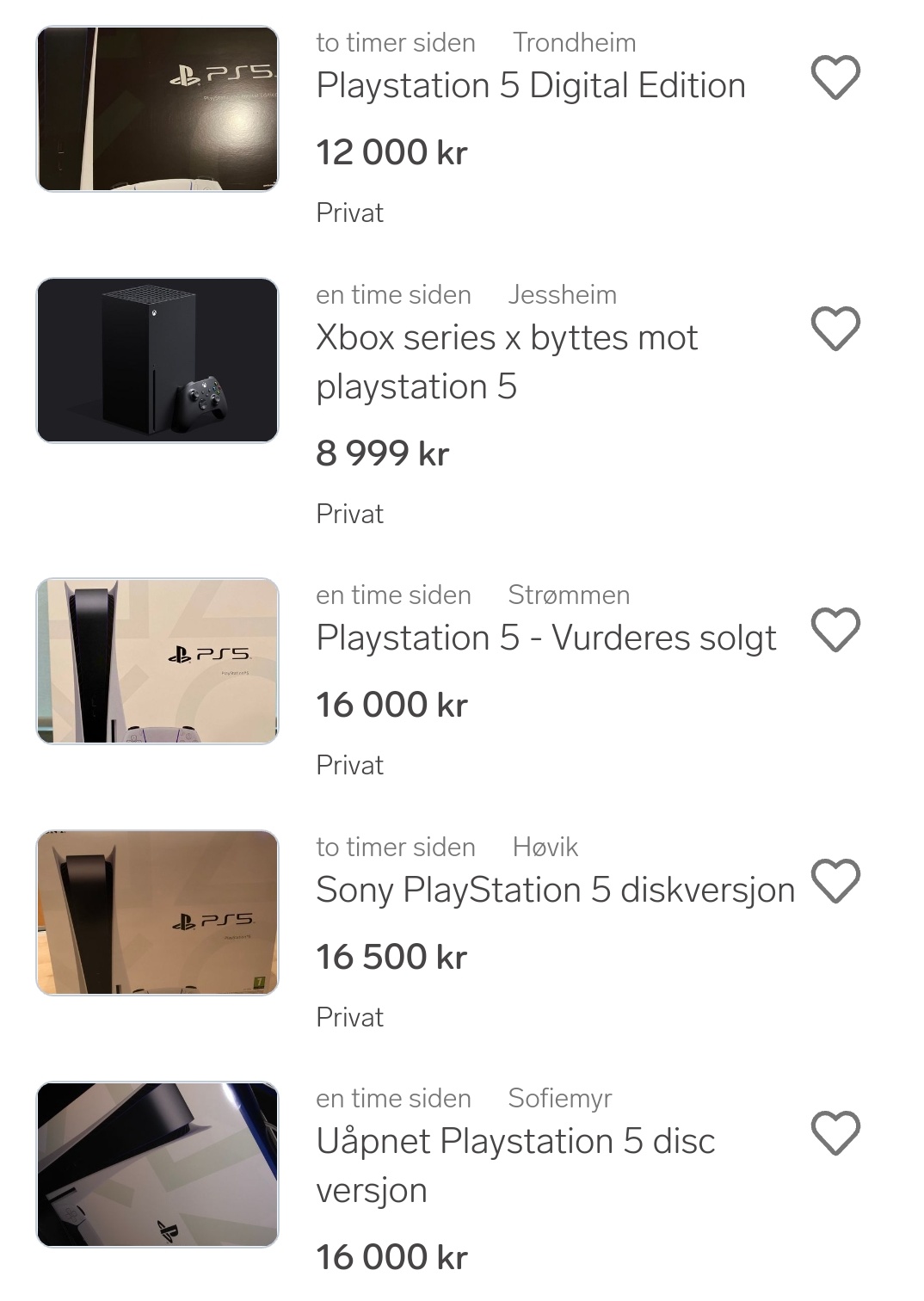Open the angled PS5 box photo from Sofiemyr
This screenshot has height=1301, width=924.
click(x=157, y=1164)
